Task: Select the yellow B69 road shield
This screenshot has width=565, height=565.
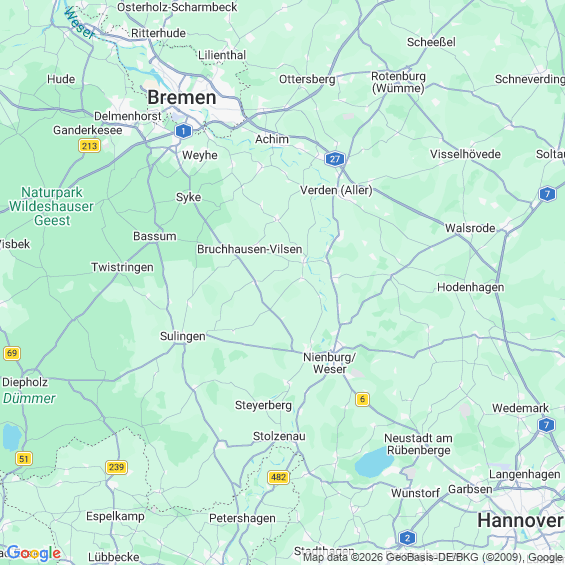Action: pos(12,353)
